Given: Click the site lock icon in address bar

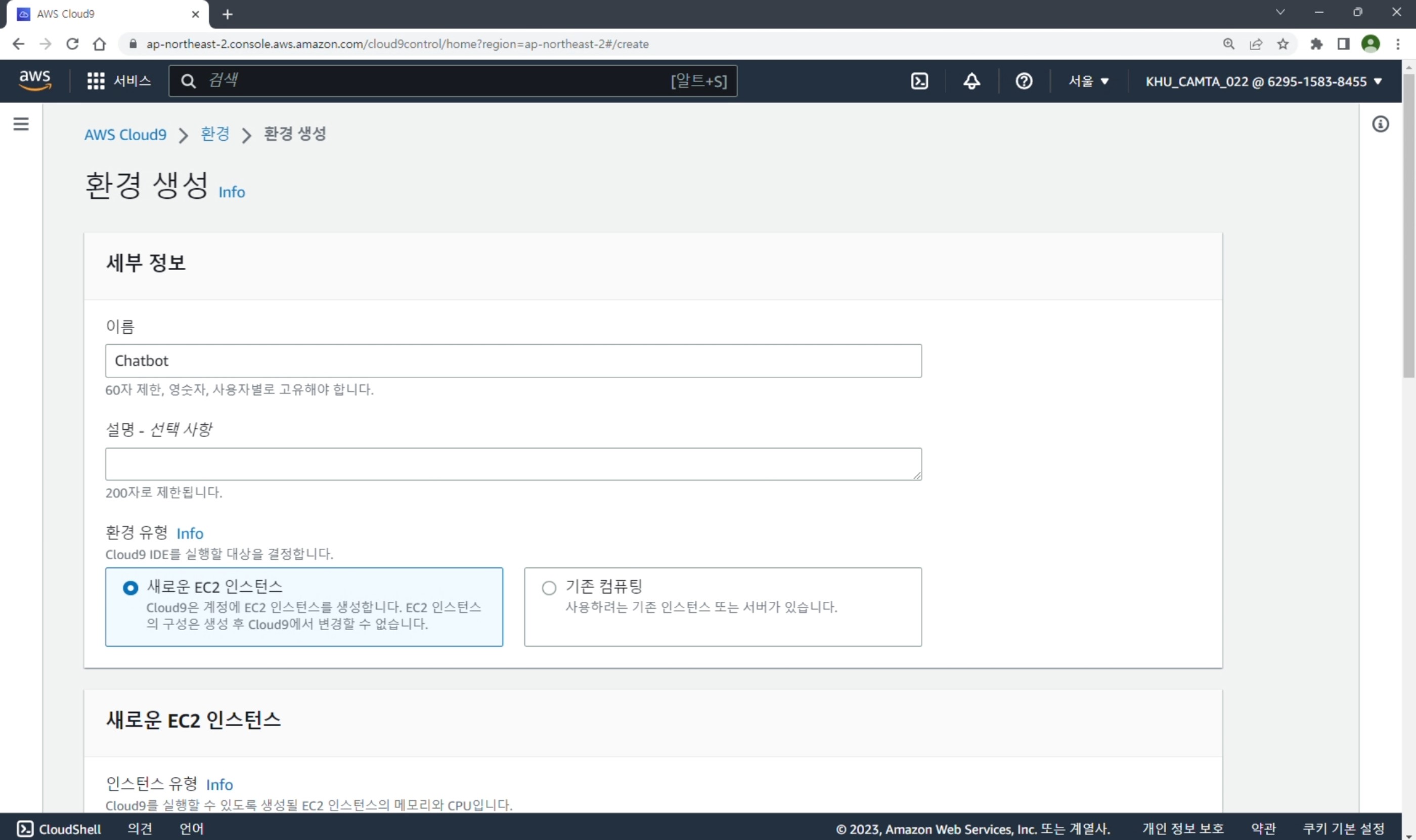Looking at the screenshot, I should [x=133, y=43].
